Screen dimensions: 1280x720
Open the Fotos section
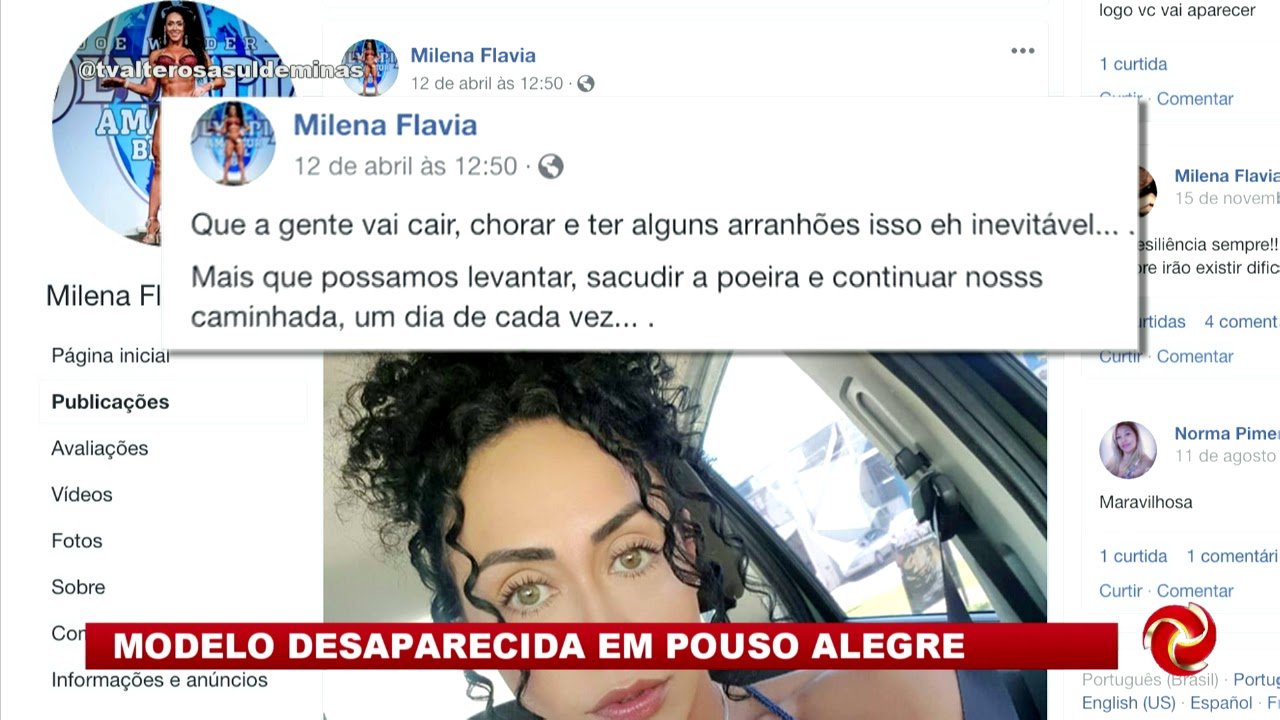[77, 540]
